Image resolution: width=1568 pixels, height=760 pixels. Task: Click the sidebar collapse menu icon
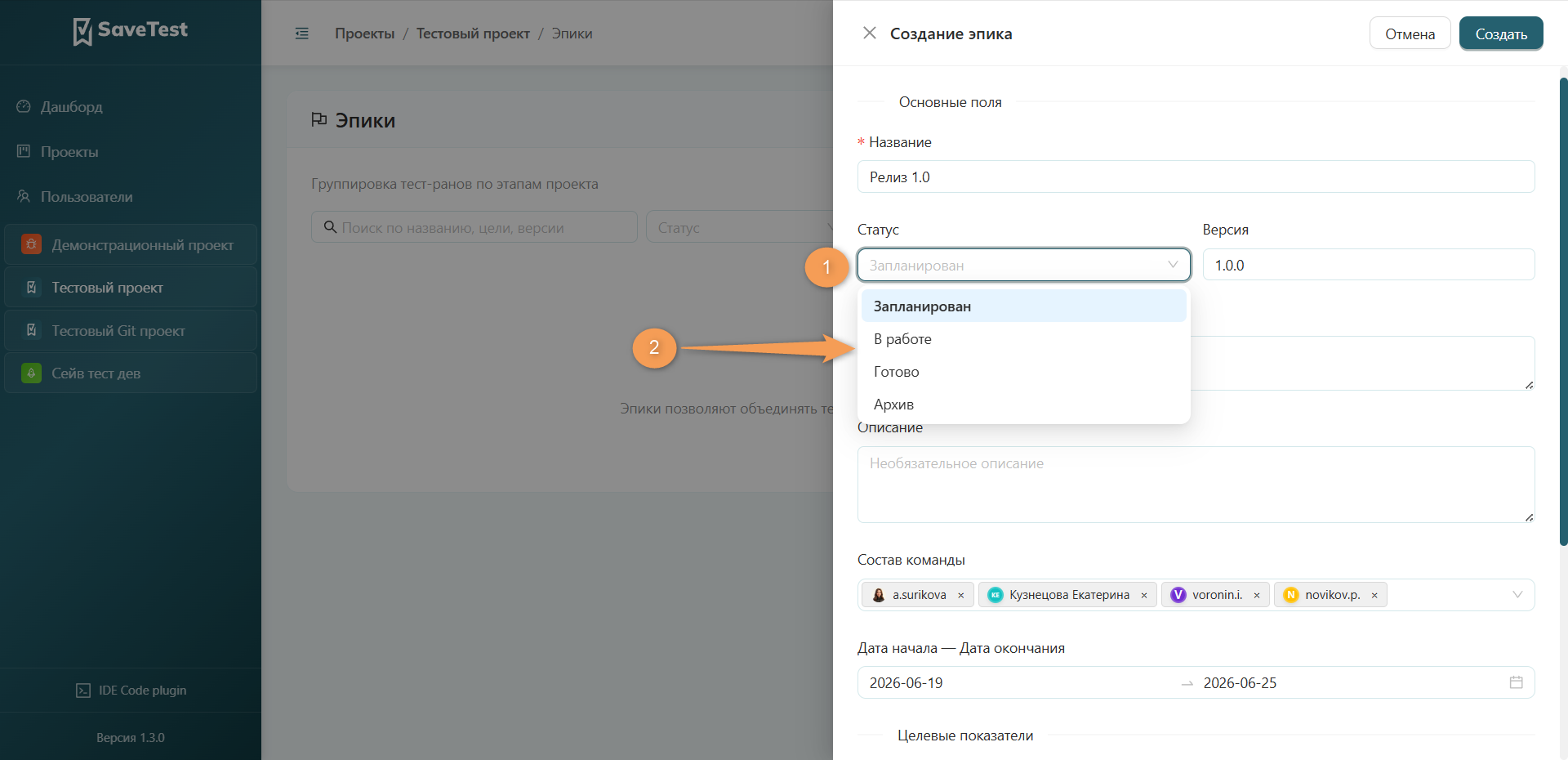(302, 34)
